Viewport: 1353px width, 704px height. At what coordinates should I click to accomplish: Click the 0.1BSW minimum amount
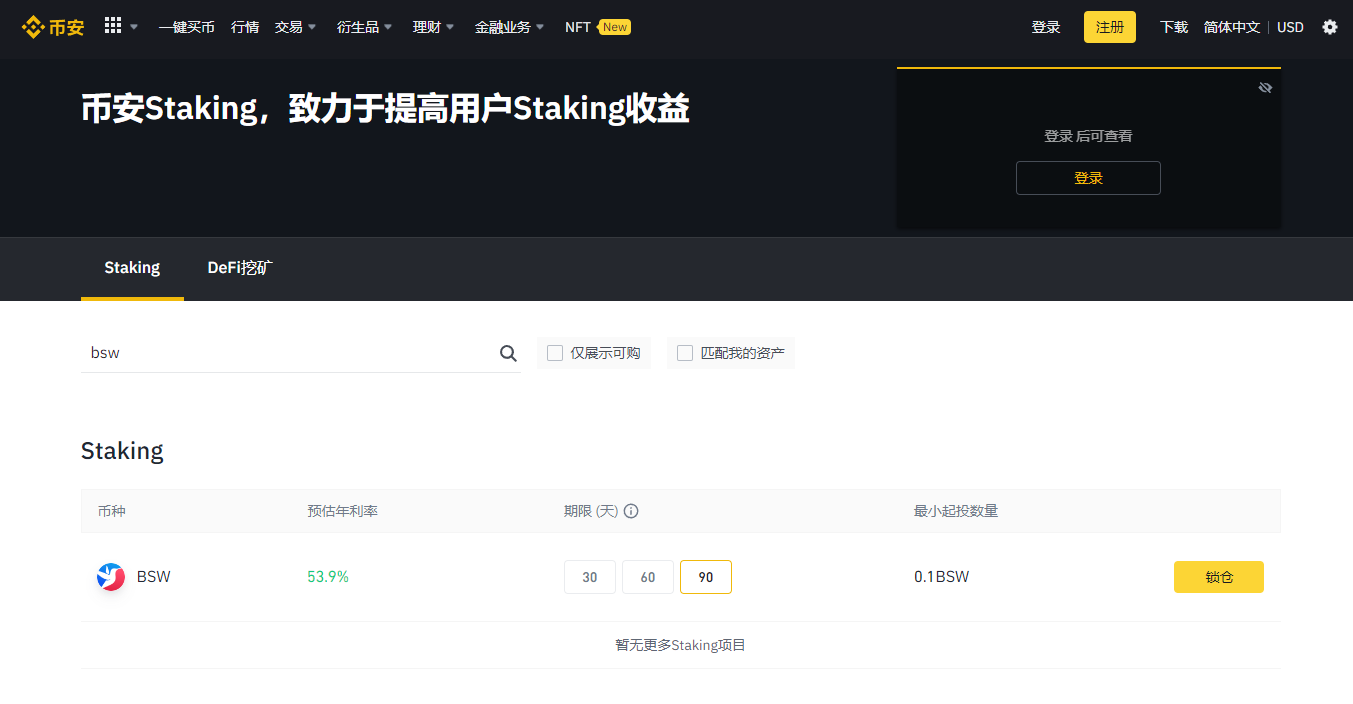942,577
